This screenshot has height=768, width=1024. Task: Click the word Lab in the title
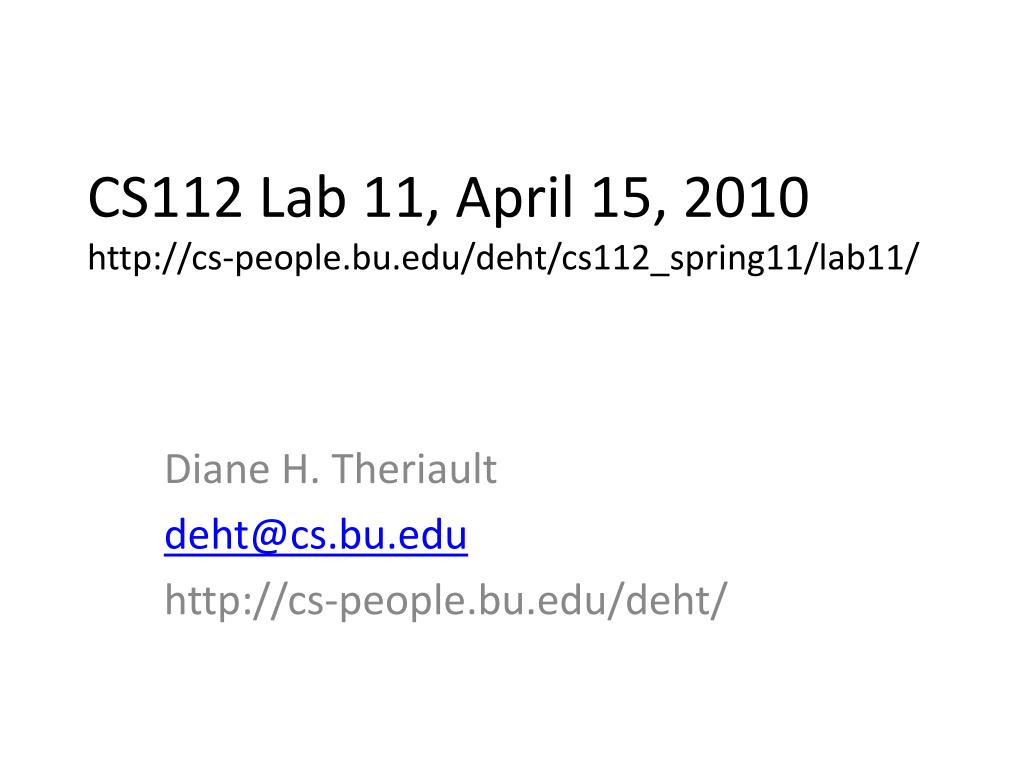[x=302, y=198]
